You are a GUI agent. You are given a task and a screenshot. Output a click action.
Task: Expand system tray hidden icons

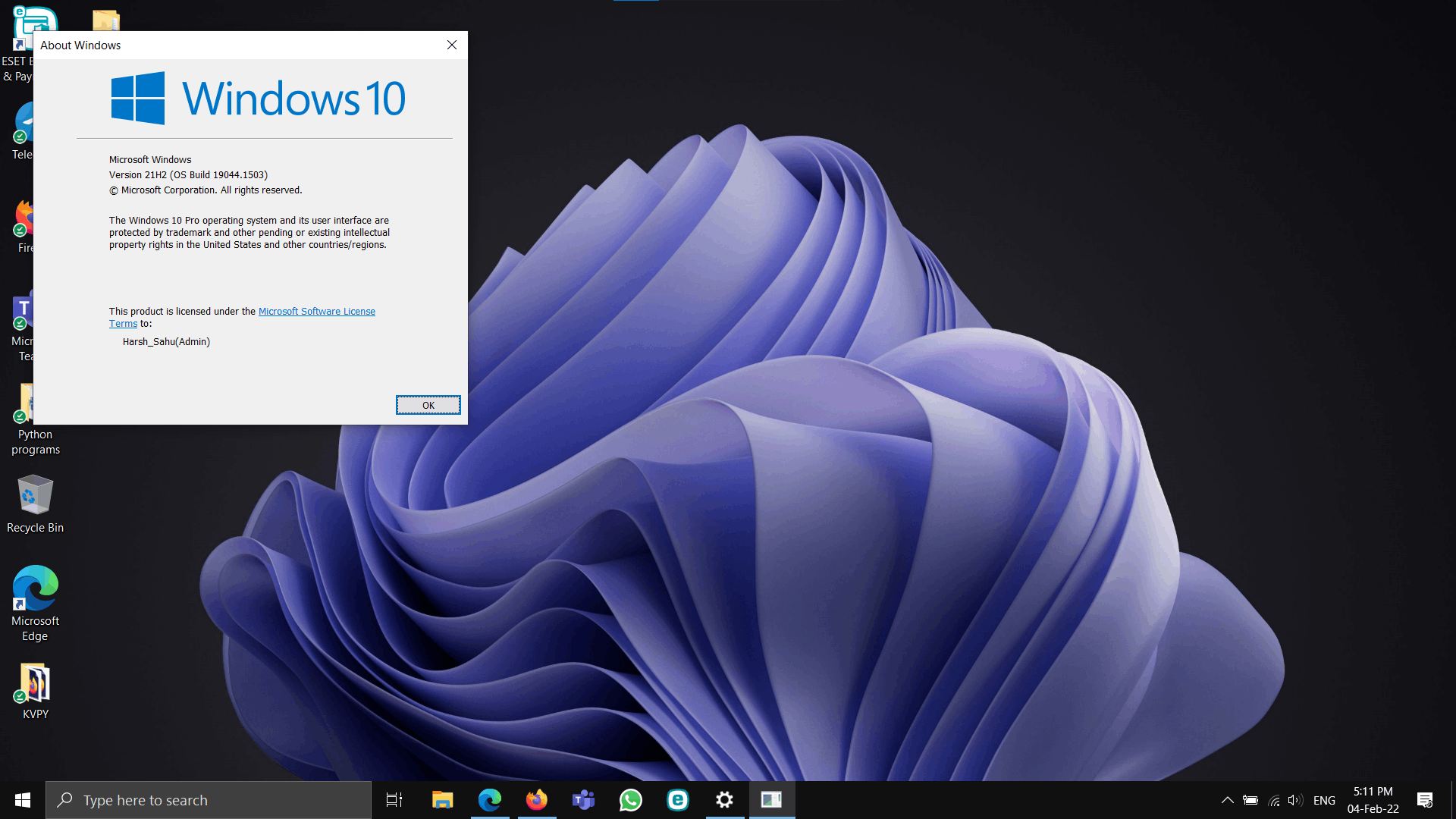click(1227, 799)
